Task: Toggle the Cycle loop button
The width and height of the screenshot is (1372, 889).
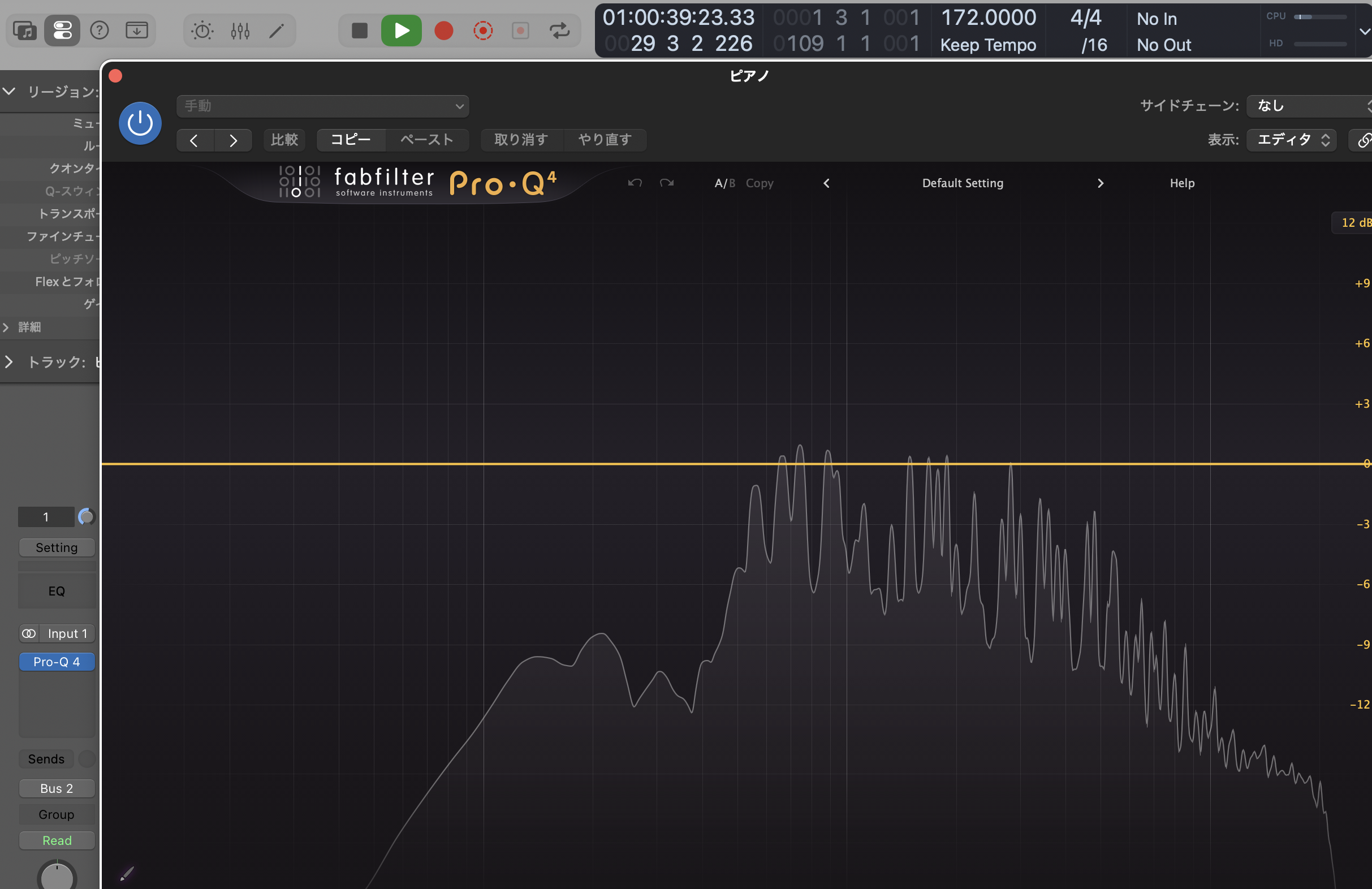Action: pos(559,31)
